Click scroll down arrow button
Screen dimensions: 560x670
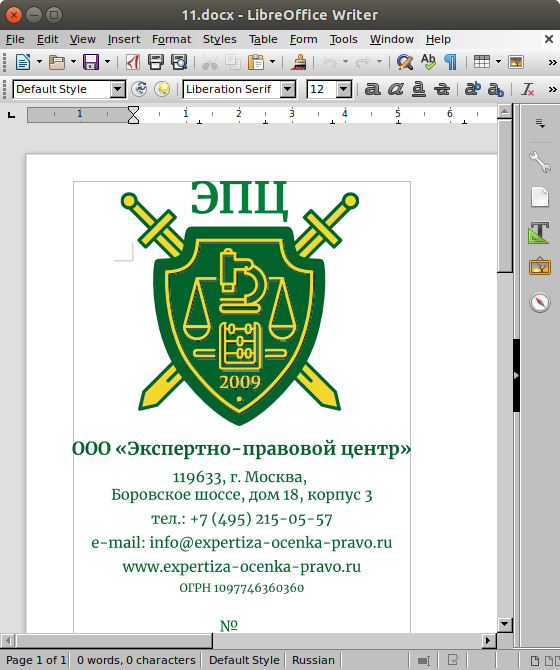click(504, 624)
